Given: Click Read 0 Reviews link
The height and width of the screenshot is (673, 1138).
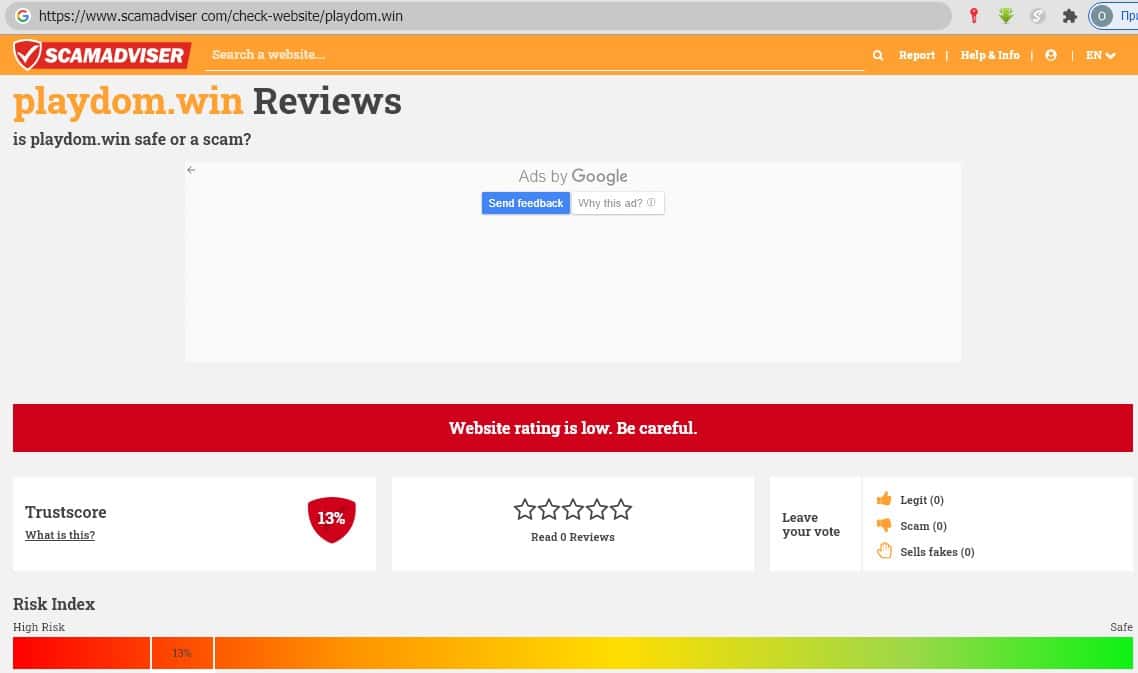Looking at the screenshot, I should pyautogui.click(x=573, y=537).
